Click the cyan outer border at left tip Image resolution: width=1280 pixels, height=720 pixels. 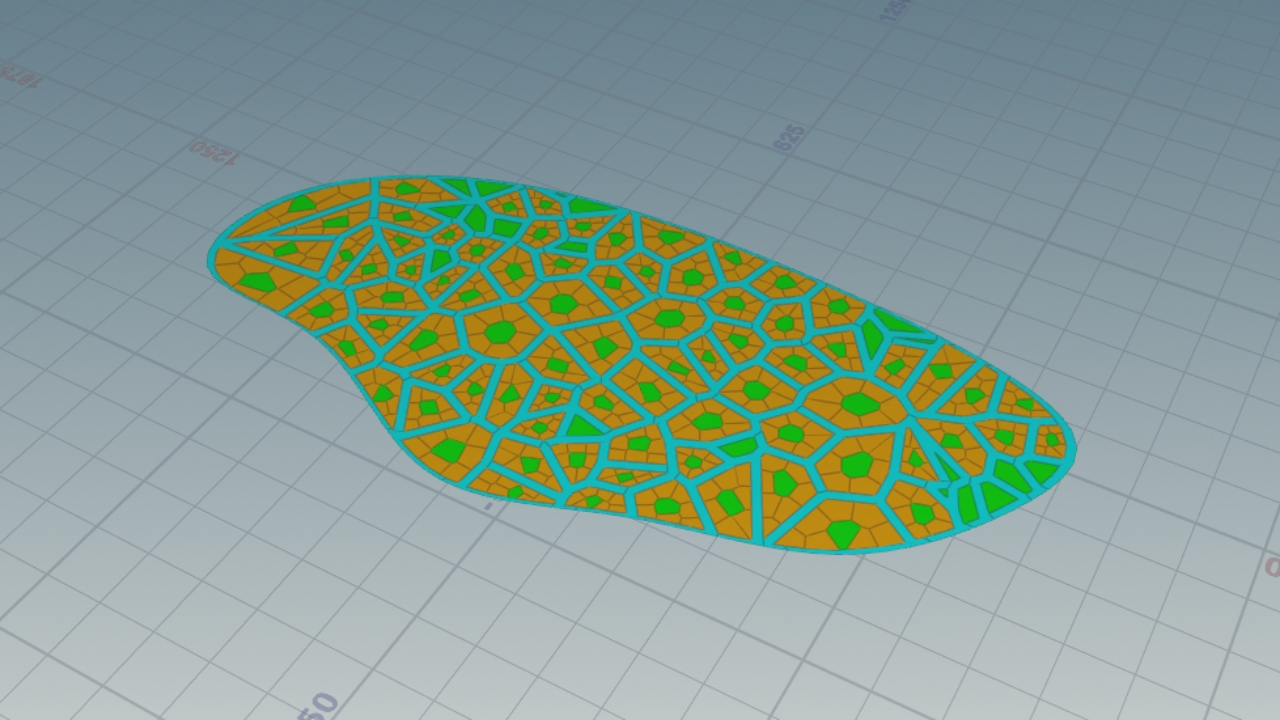click(211, 260)
